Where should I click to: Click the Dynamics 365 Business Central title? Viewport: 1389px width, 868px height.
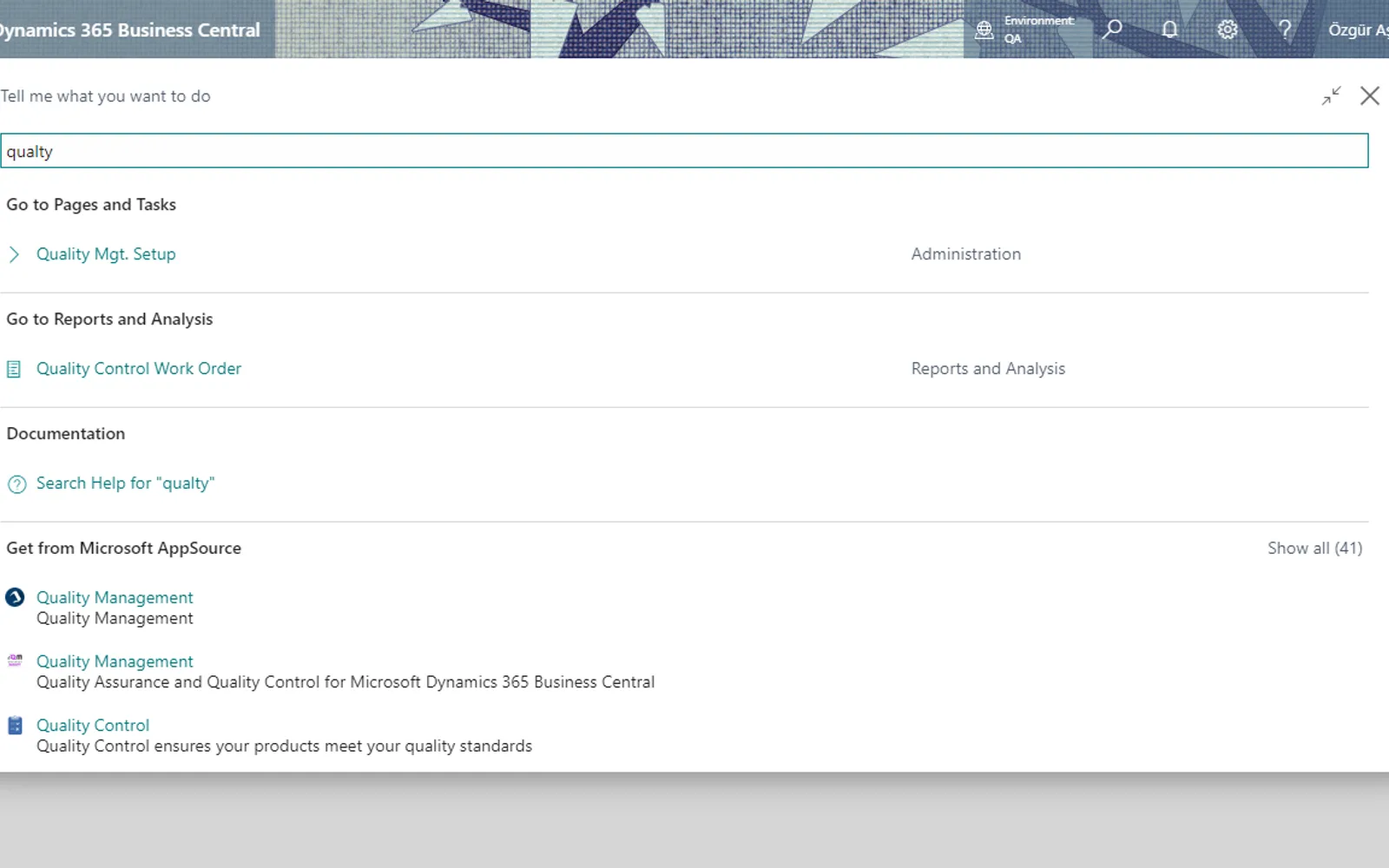[x=128, y=30]
